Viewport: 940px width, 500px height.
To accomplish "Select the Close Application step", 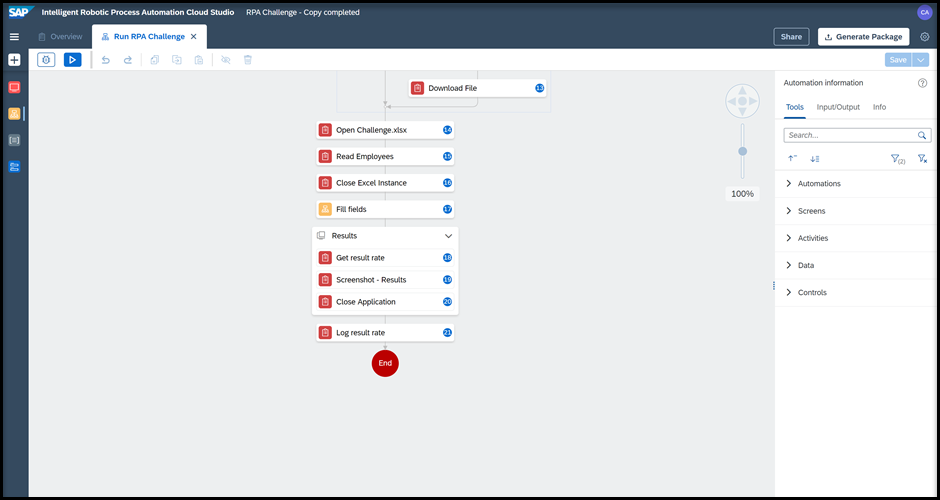I will click(385, 302).
